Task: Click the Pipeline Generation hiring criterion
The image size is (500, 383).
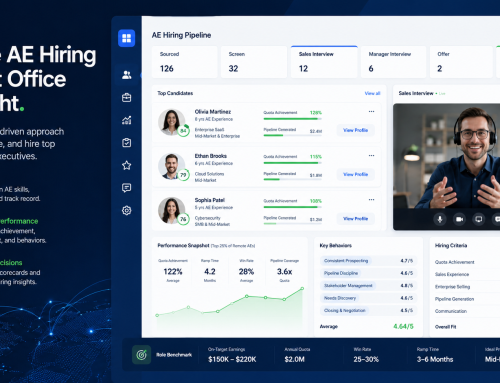Action: [454, 299]
